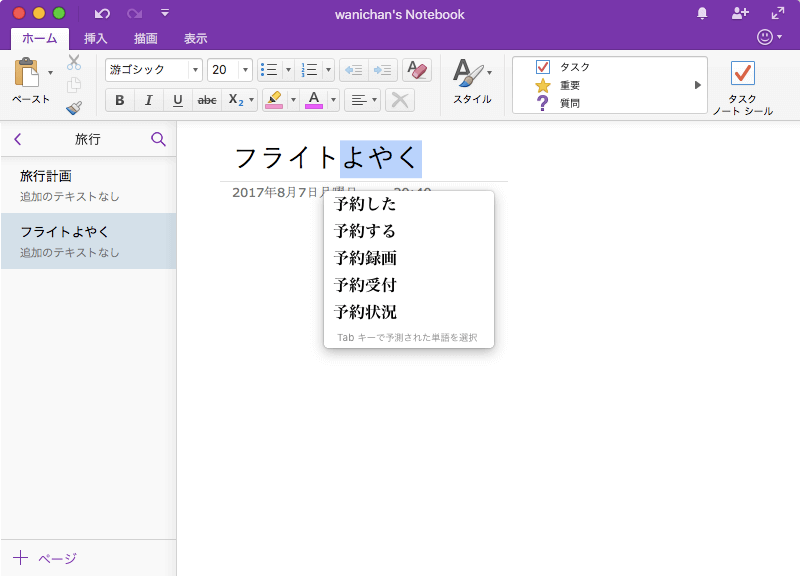Viewport: 800px width, 576px height.
Task: Open the paragraph alignment menu
Action: pyautogui.click(x=363, y=100)
